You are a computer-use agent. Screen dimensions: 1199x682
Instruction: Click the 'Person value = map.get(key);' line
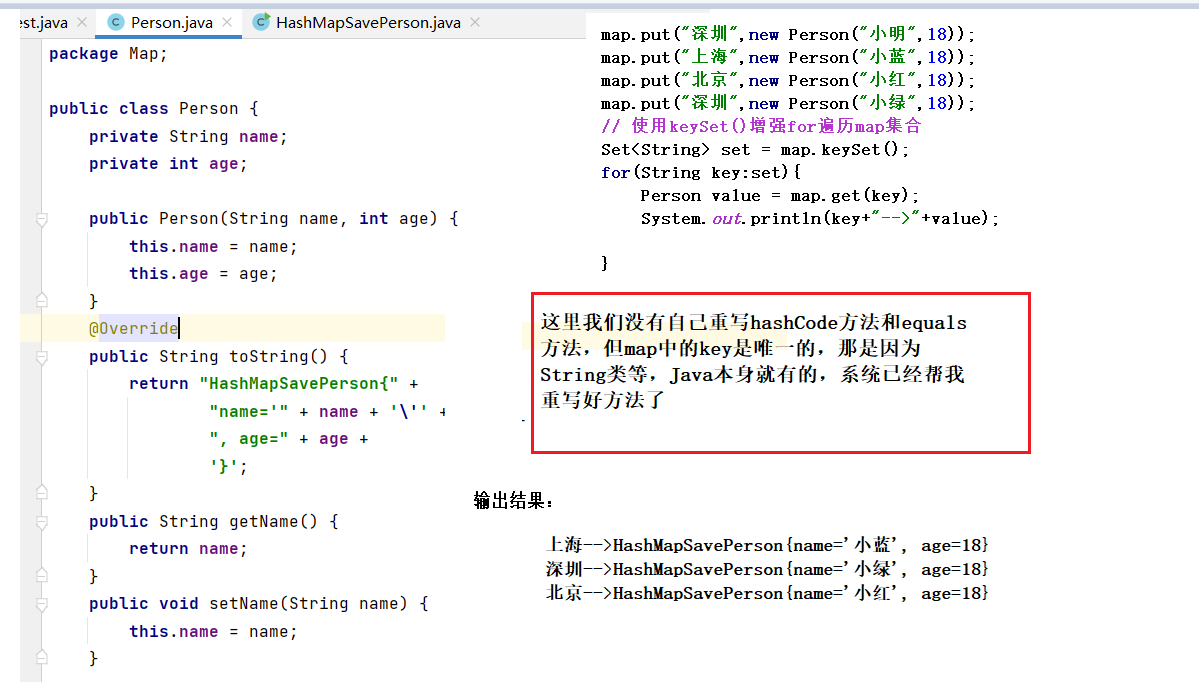pos(779,196)
